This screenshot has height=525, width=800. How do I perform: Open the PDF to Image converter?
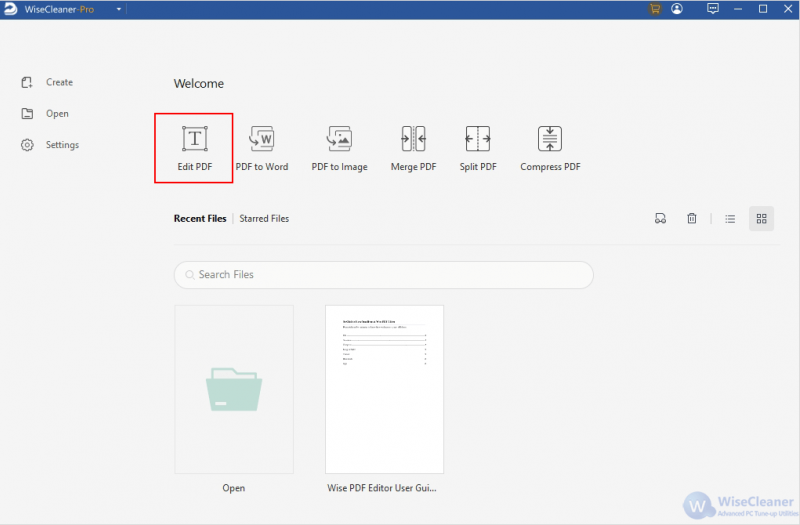click(x=339, y=148)
